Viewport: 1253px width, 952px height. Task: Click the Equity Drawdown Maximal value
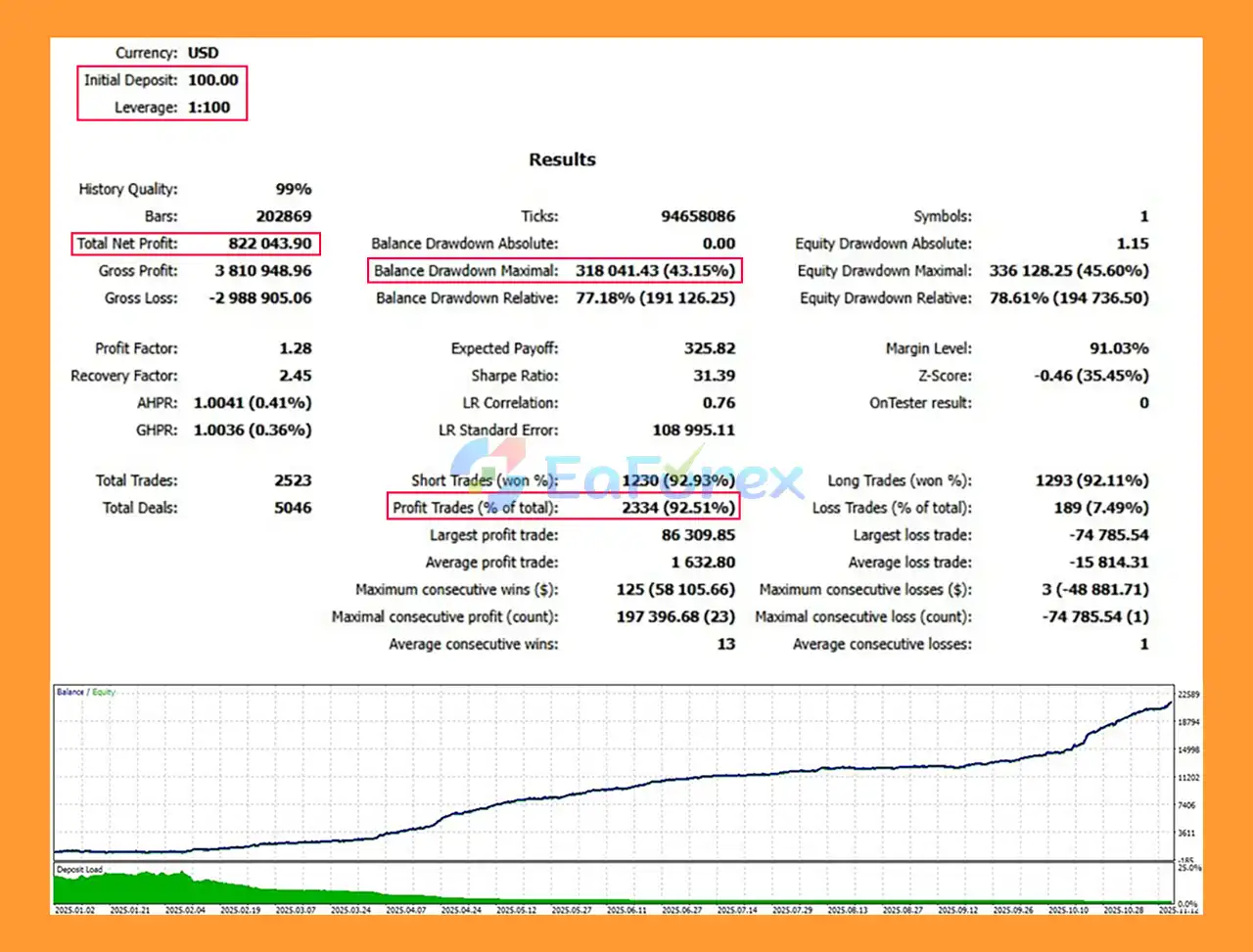1069,271
